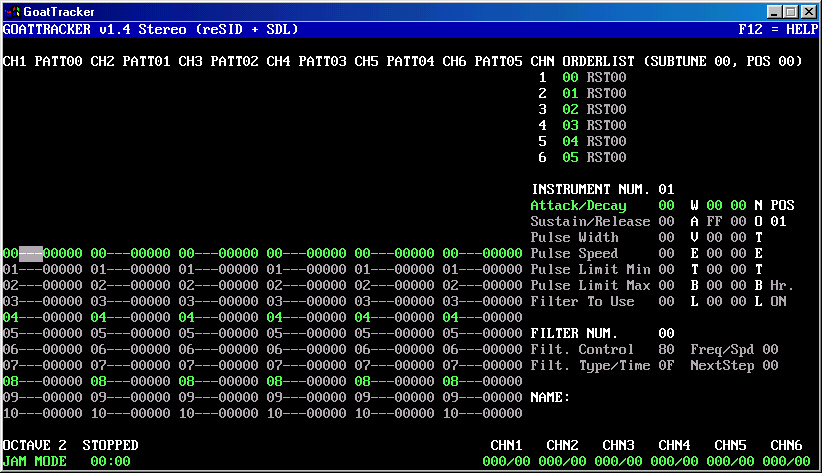The height and width of the screenshot is (473, 822).
Task: Click the INSTRUMENT NUM. 01 value
Action: pyautogui.click(x=666, y=189)
